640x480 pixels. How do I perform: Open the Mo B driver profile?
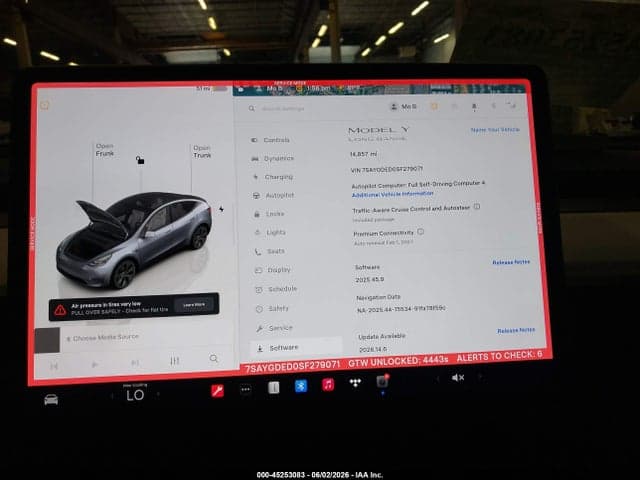pos(404,107)
